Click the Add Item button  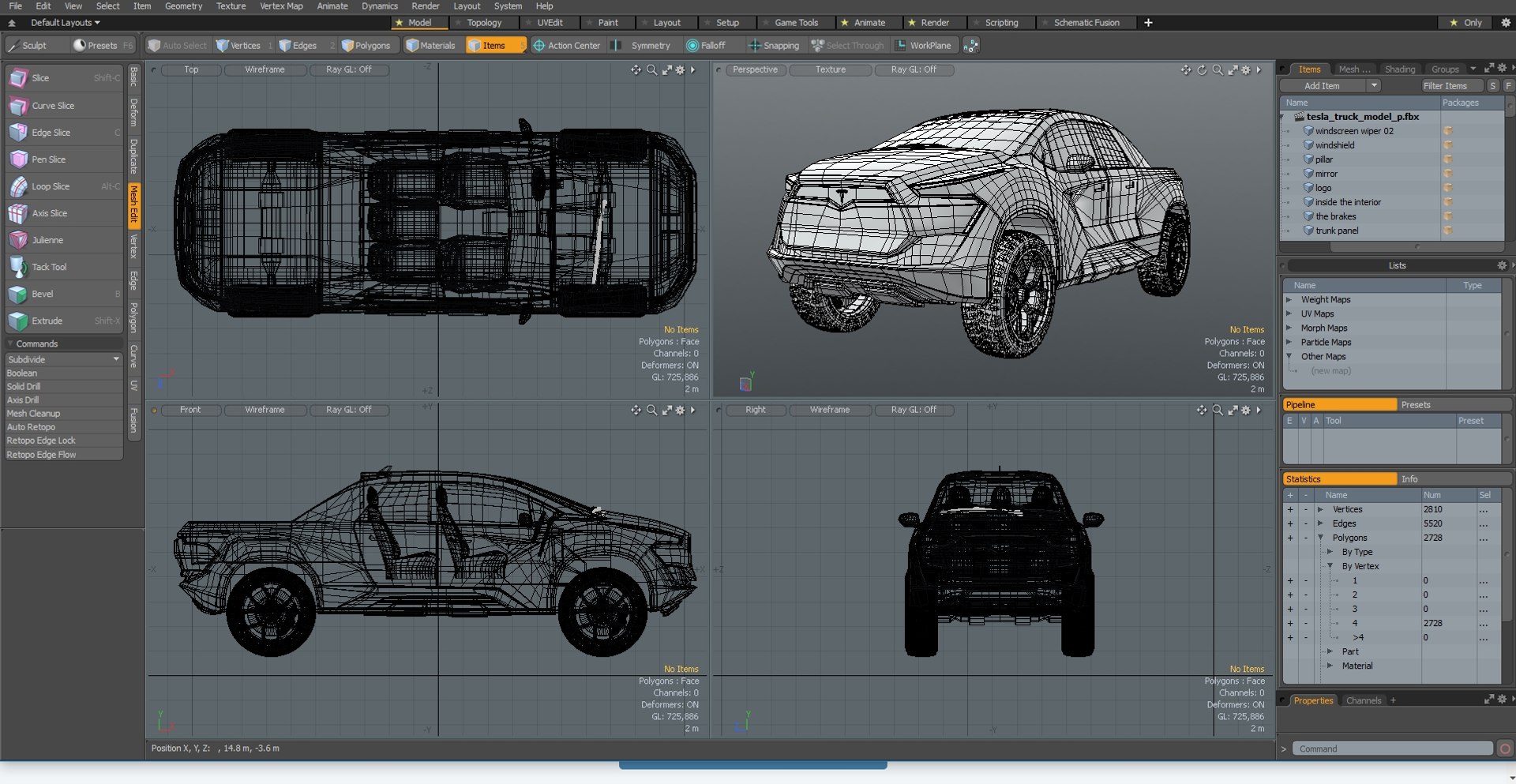1322,86
